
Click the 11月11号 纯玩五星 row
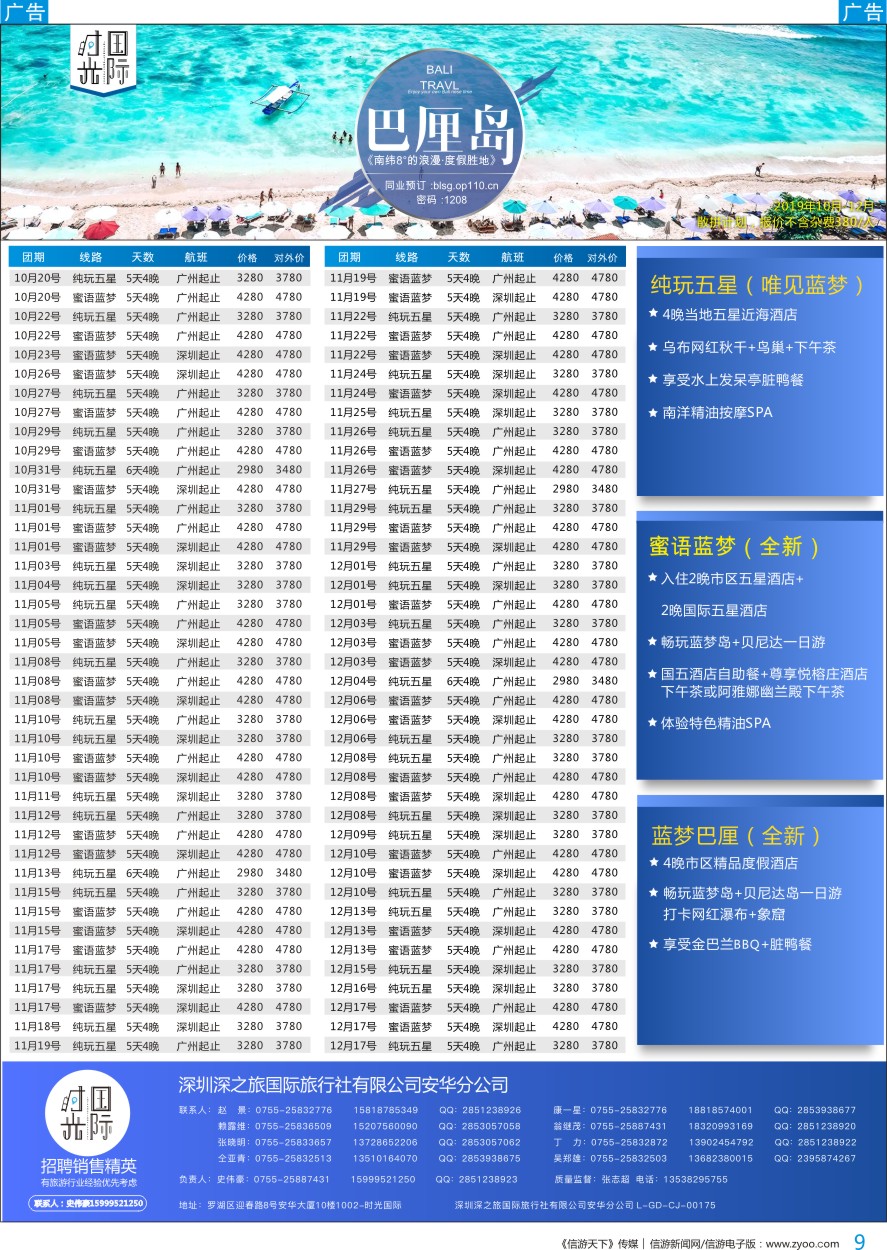coord(160,797)
